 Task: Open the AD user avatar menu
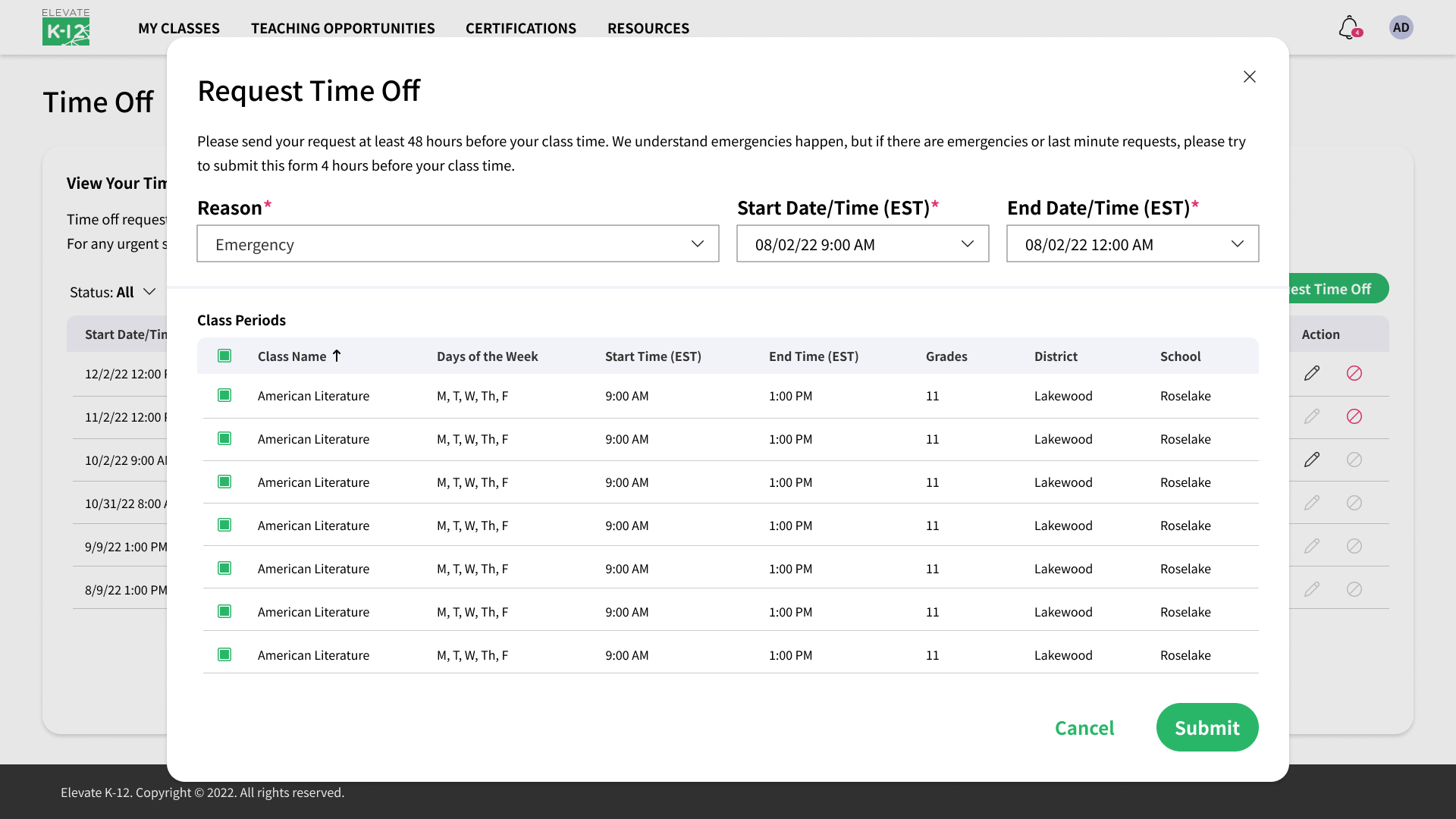point(1401,27)
